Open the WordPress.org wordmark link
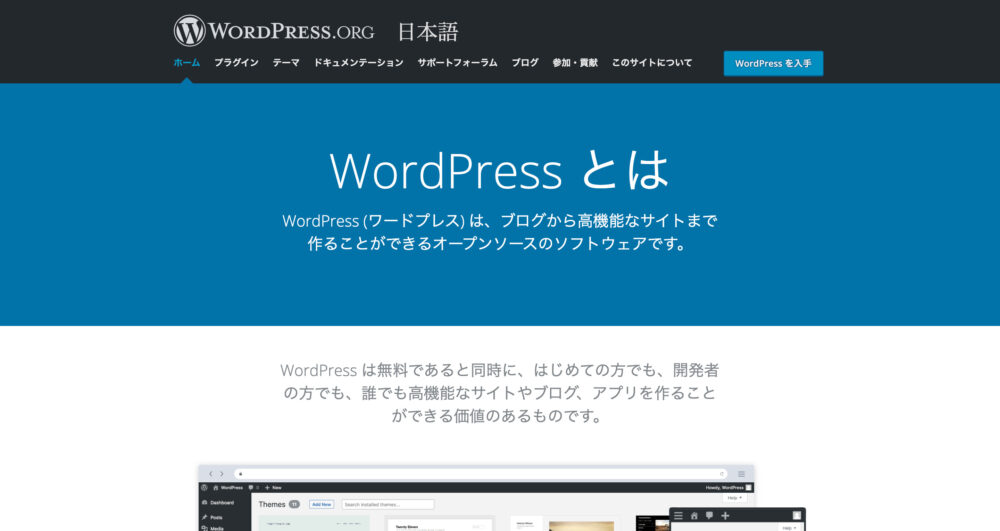 (x=291, y=31)
